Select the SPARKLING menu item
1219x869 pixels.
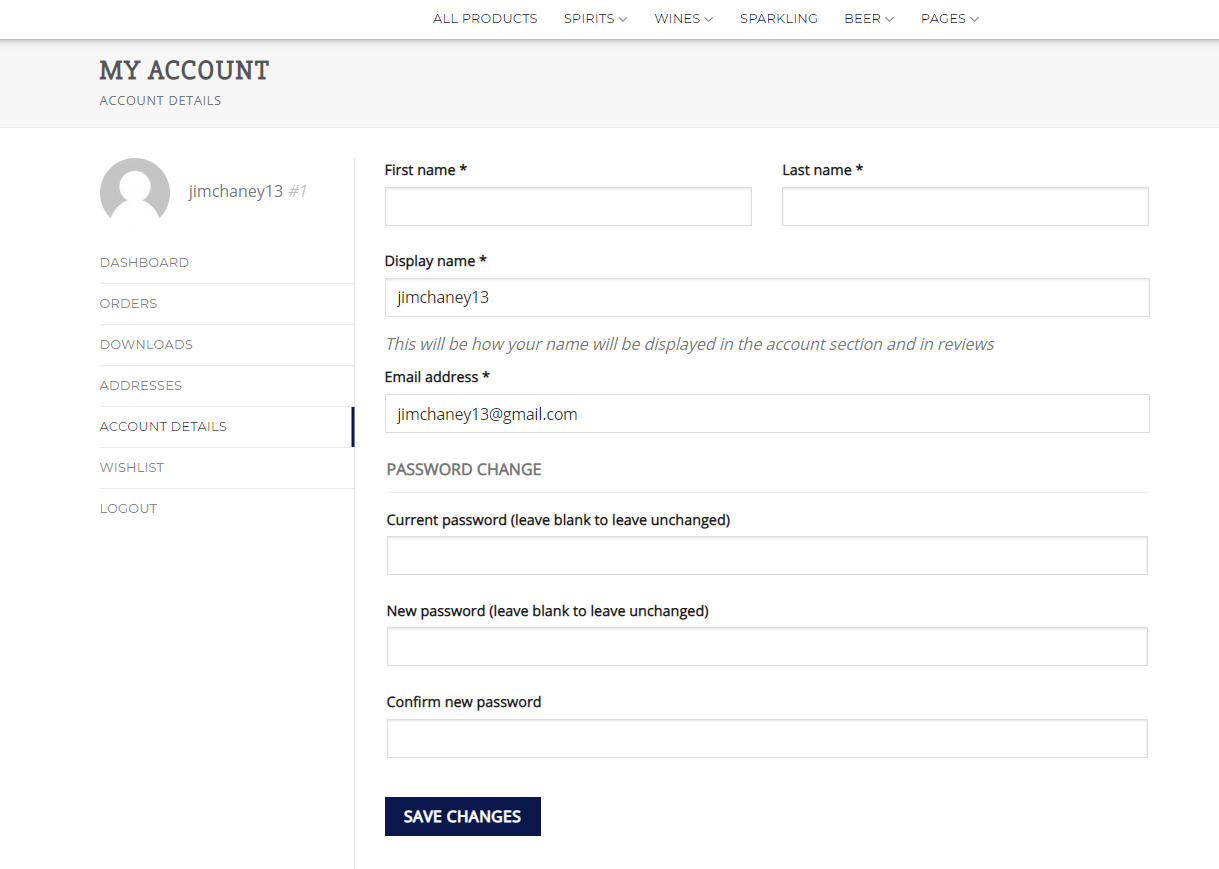click(778, 18)
